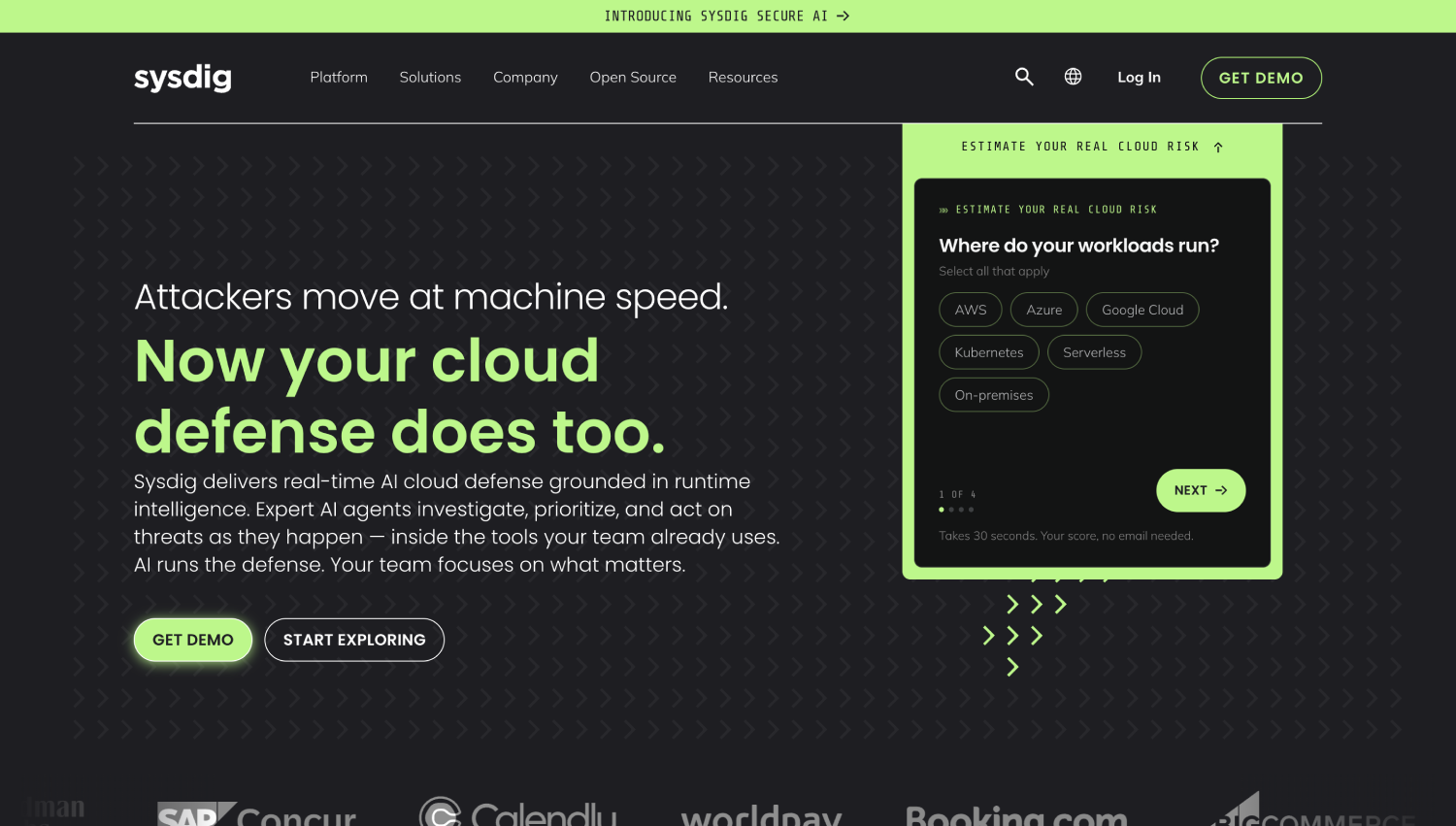This screenshot has width=1456, height=826.
Task: Click the Calendly customer logo
Action: pyautogui.click(x=517, y=811)
